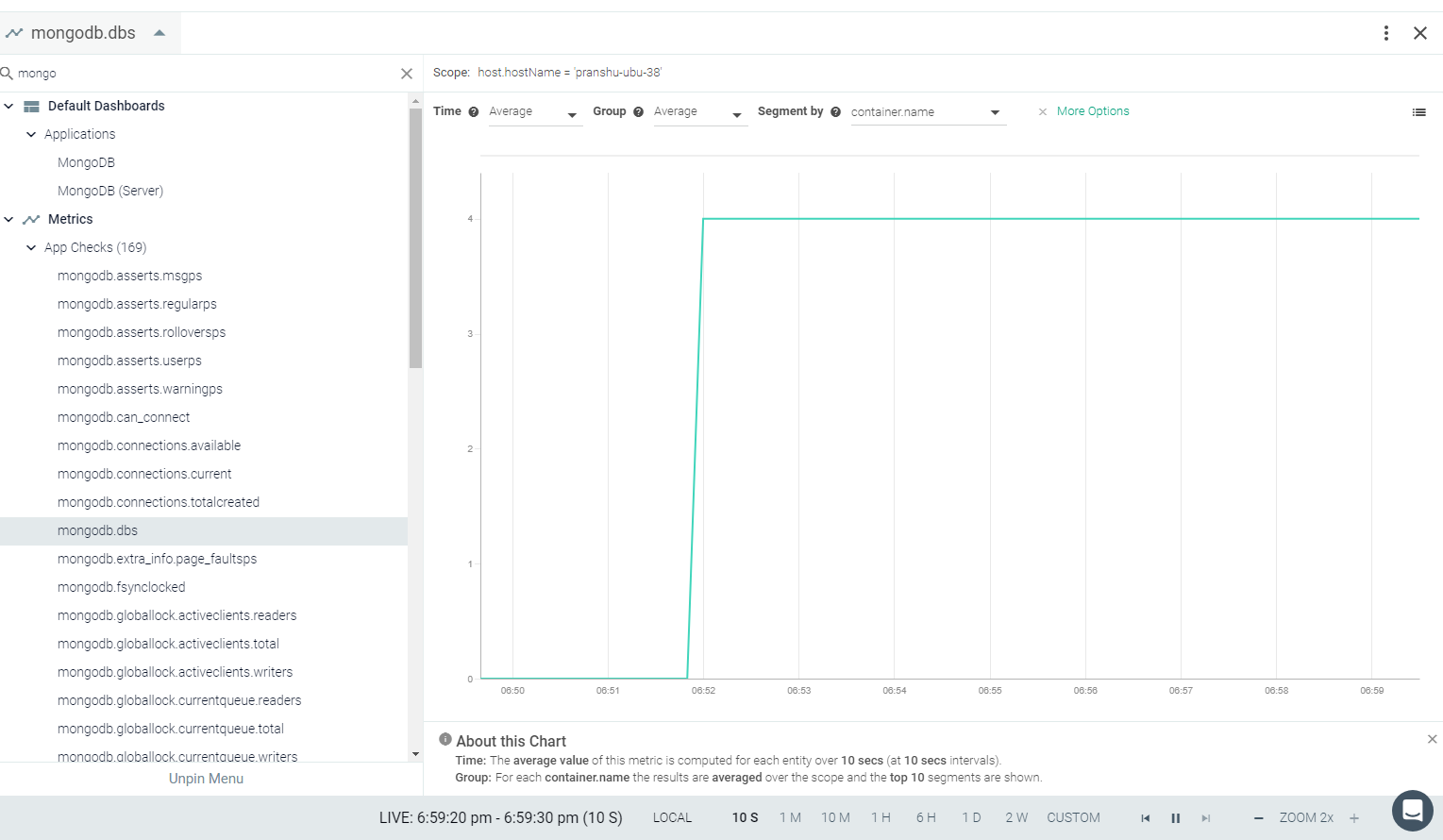Skip to the next time interval
1443x840 pixels.
pos(1206,818)
